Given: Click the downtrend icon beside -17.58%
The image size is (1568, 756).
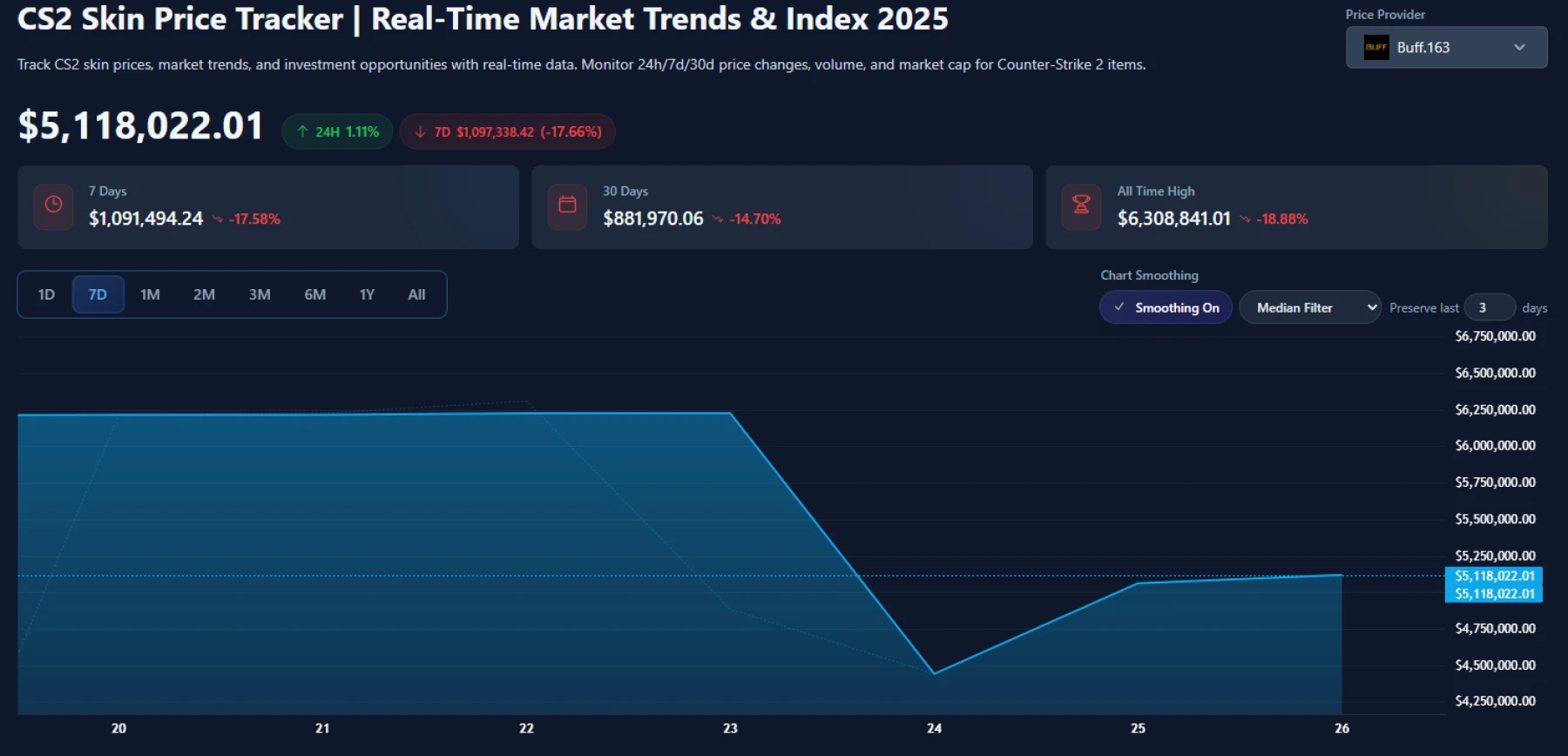Looking at the screenshot, I should click(217, 219).
